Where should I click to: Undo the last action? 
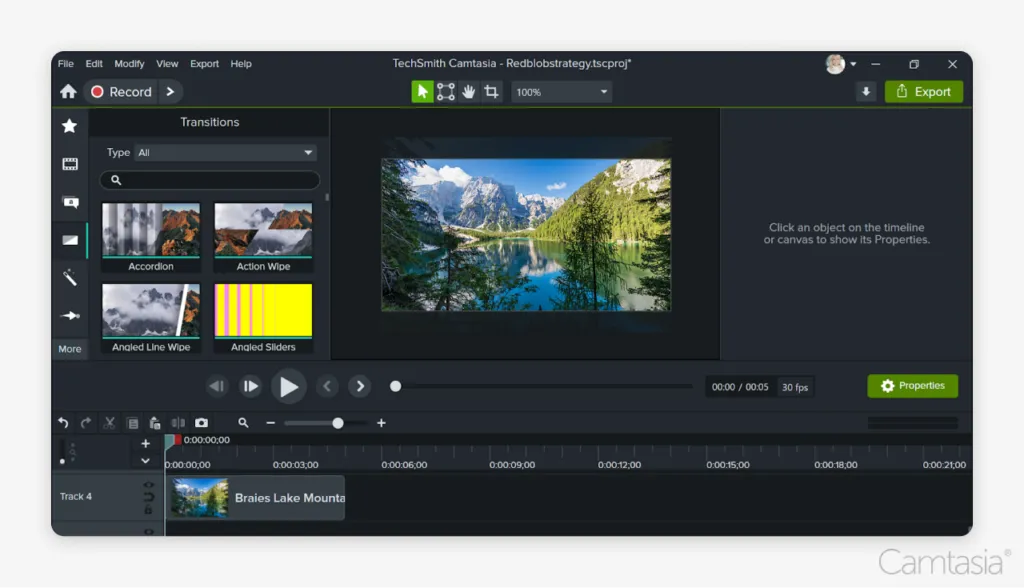pos(63,423)
